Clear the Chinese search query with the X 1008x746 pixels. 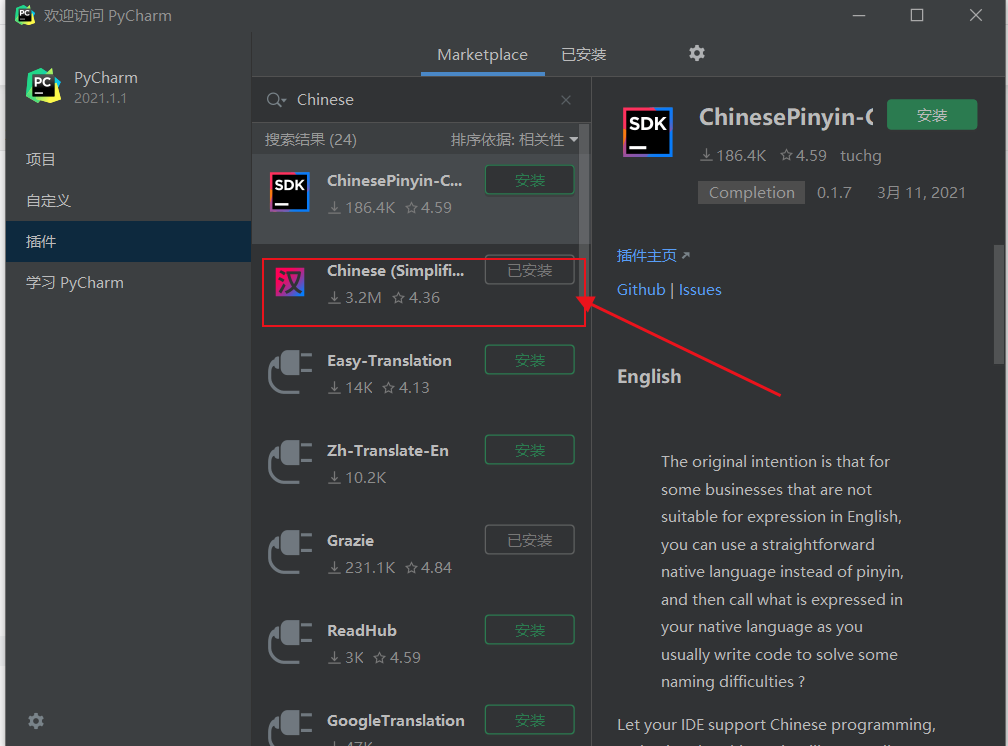click(565, 99)
